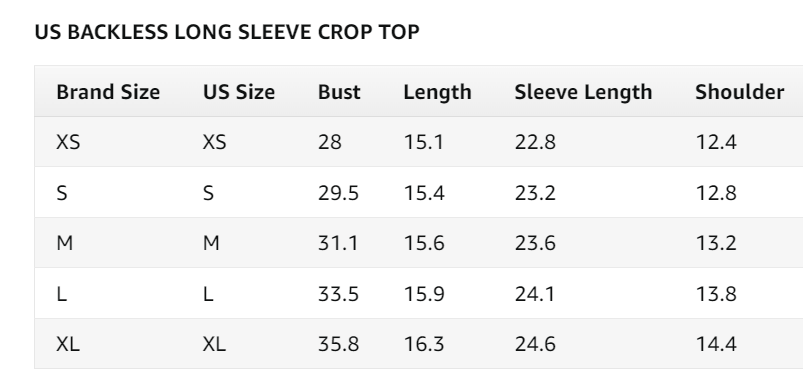The height and width of the screenshot is (371, 803).
Task: Click the sleeve length value 22.8
Action: pos(535,142)
